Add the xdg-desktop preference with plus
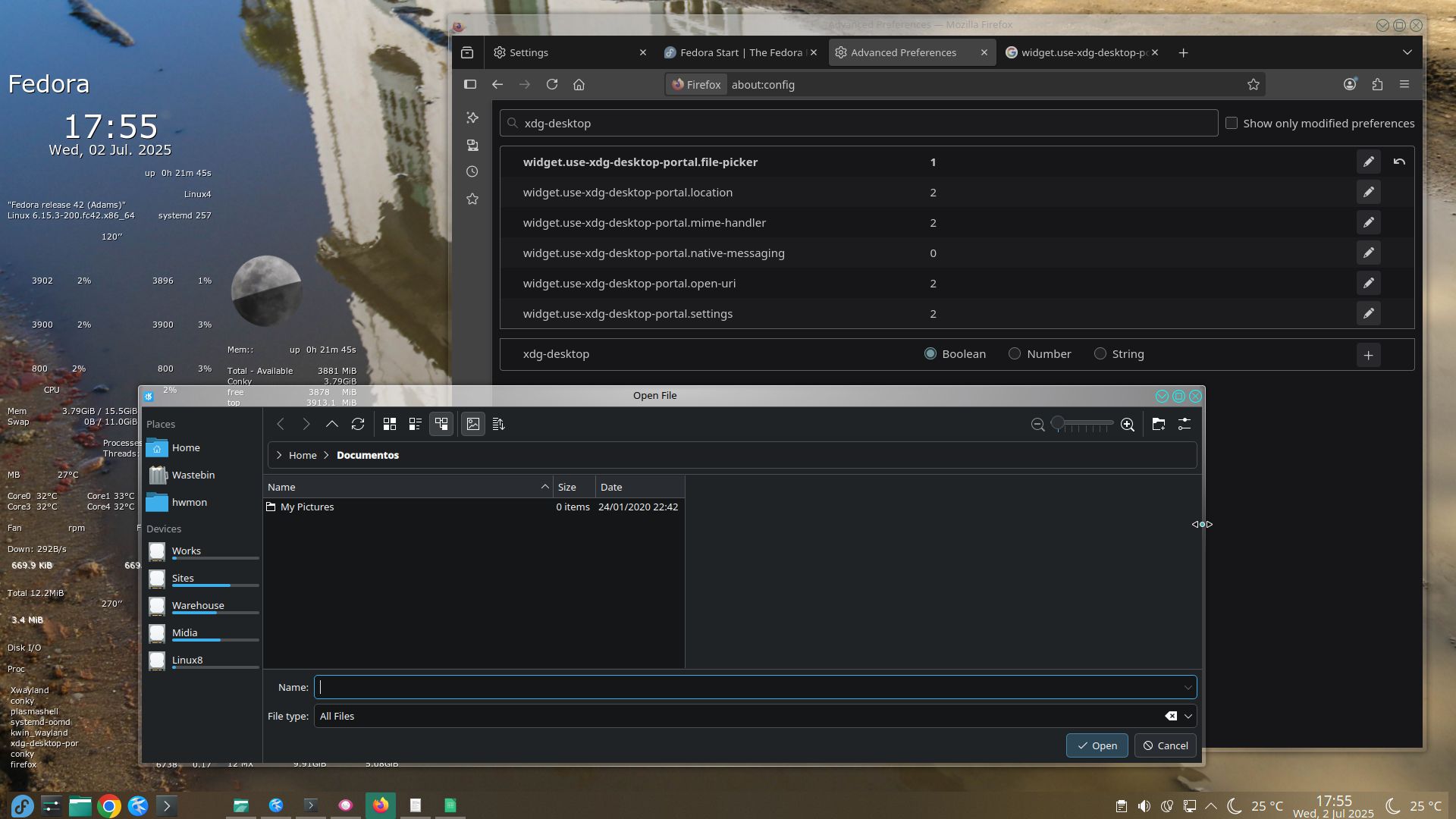This screenshot has height=819, width=1456. (x=1368, y=355)
